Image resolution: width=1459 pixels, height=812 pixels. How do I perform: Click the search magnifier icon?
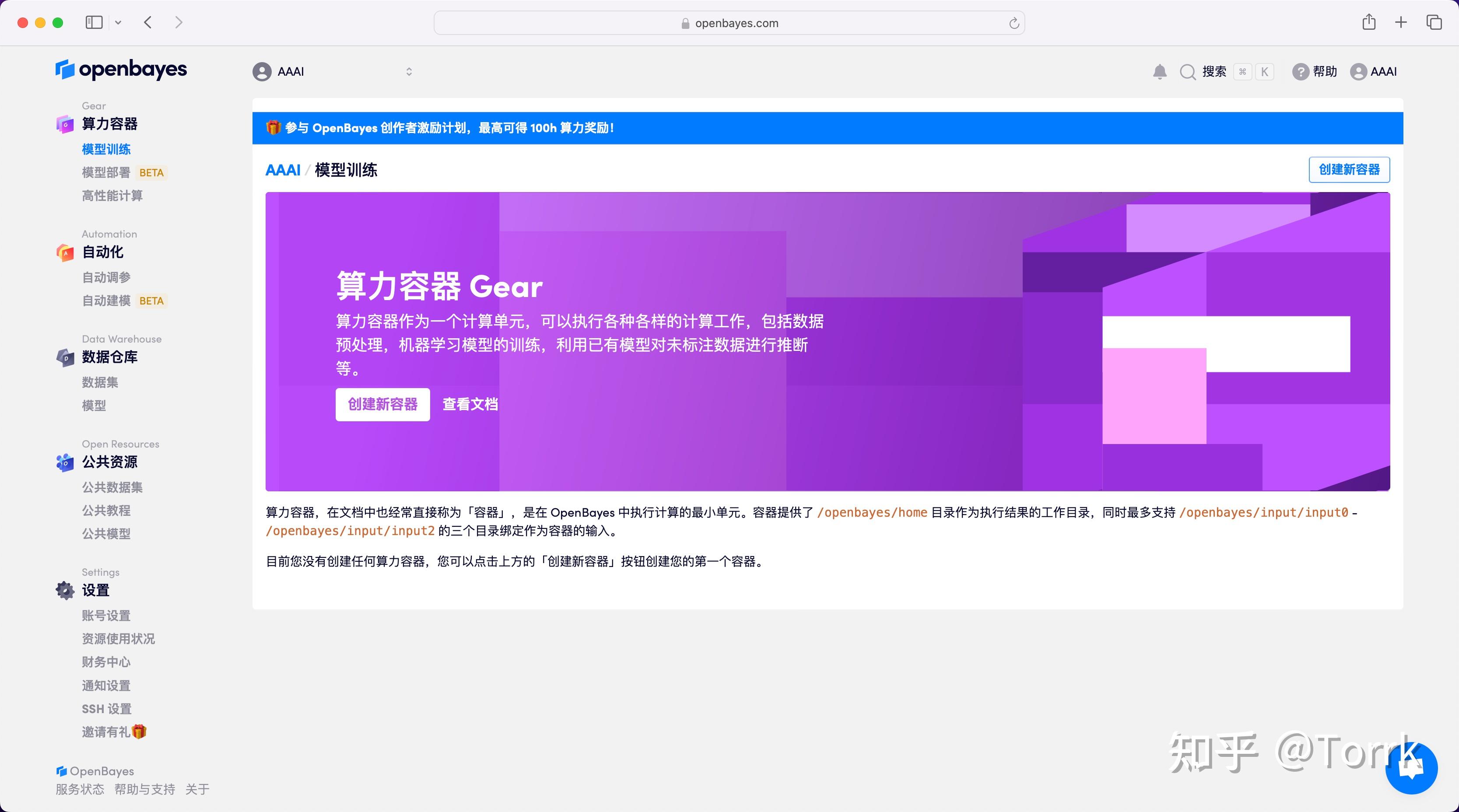coord(1187,72)
